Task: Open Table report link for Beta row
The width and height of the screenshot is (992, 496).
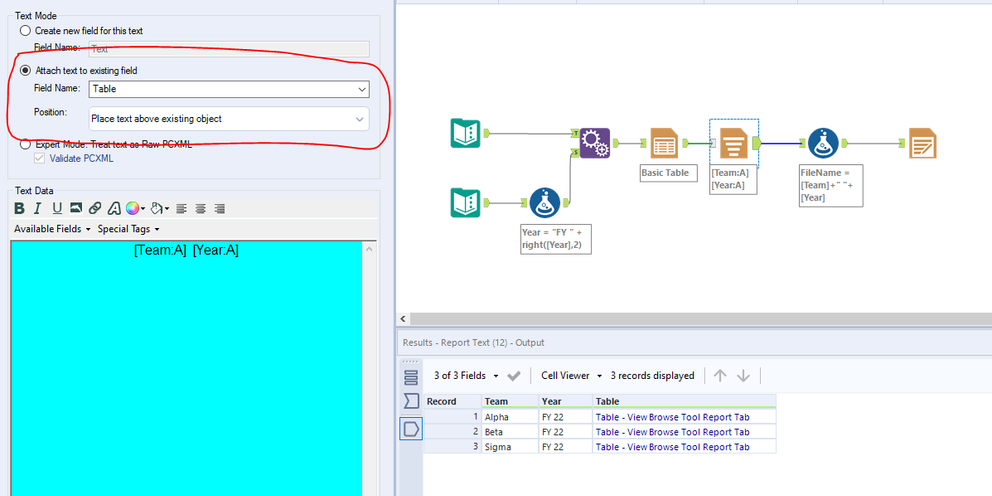Action: [x=673, y=432]
